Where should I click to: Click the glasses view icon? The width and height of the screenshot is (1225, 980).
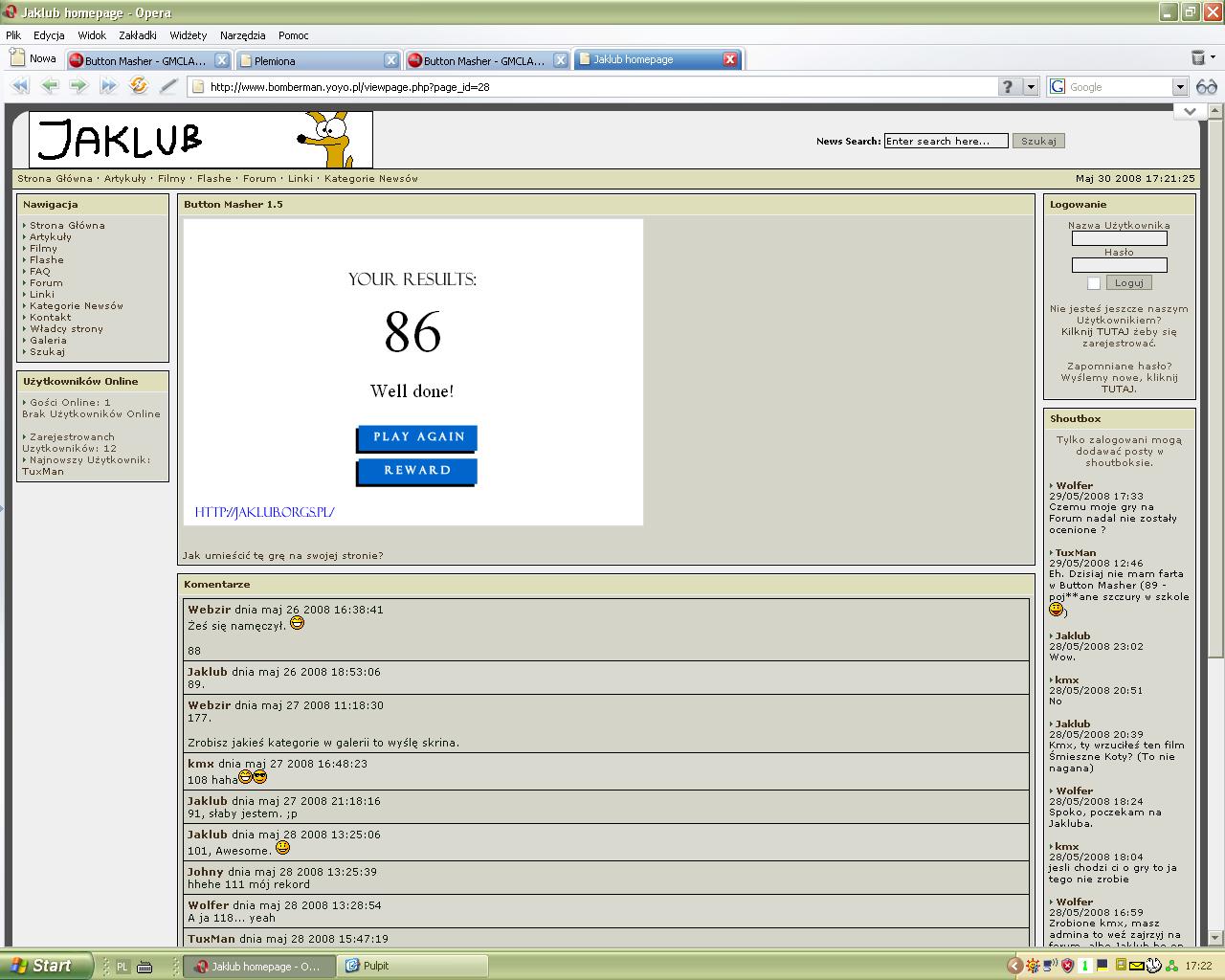(1206, 86)
